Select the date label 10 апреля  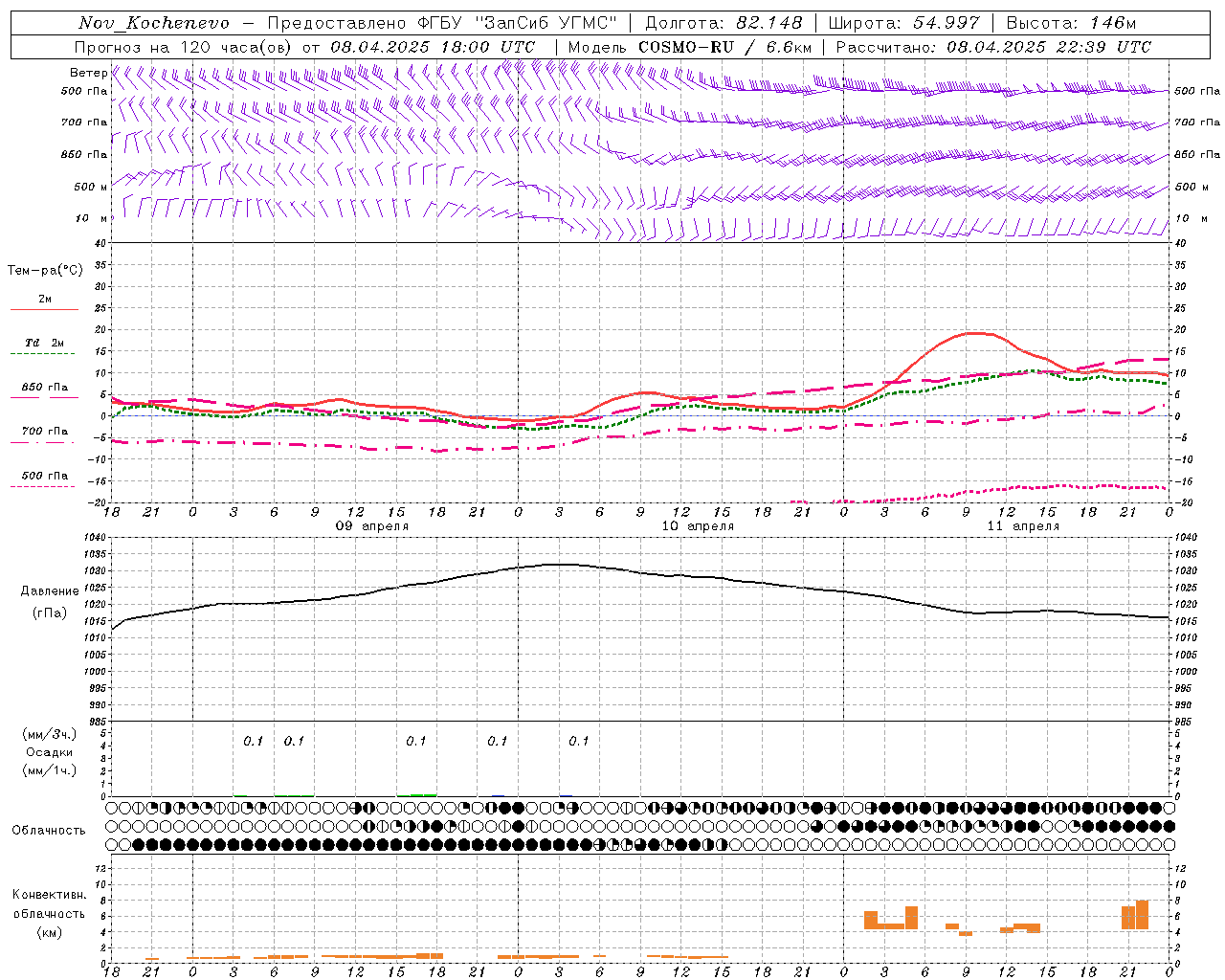click(x=698, y=526)
